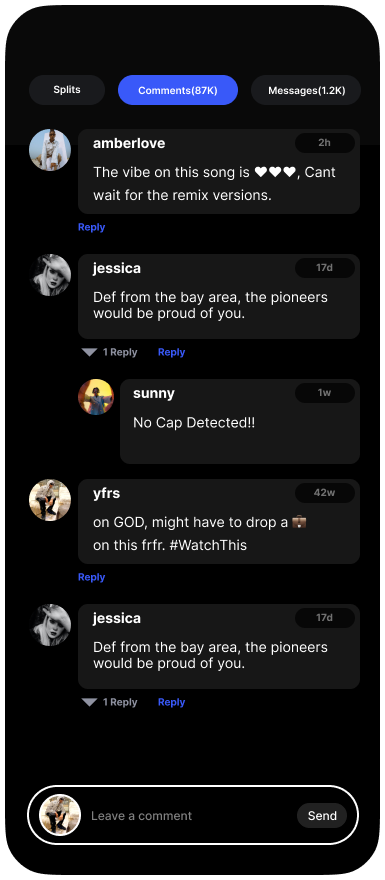Screen dimensions: 385x880
Task: Switch to the Splits tab
Action: tap(67, 90)
